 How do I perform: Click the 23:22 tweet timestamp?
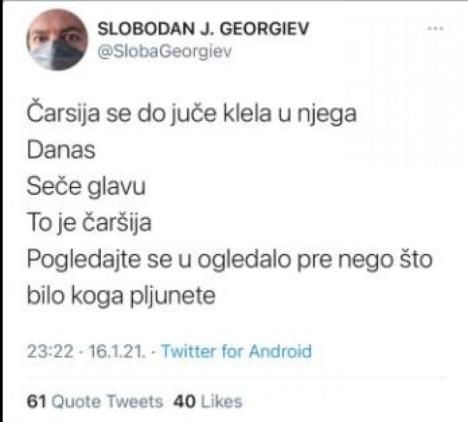(x=50, y=351)
